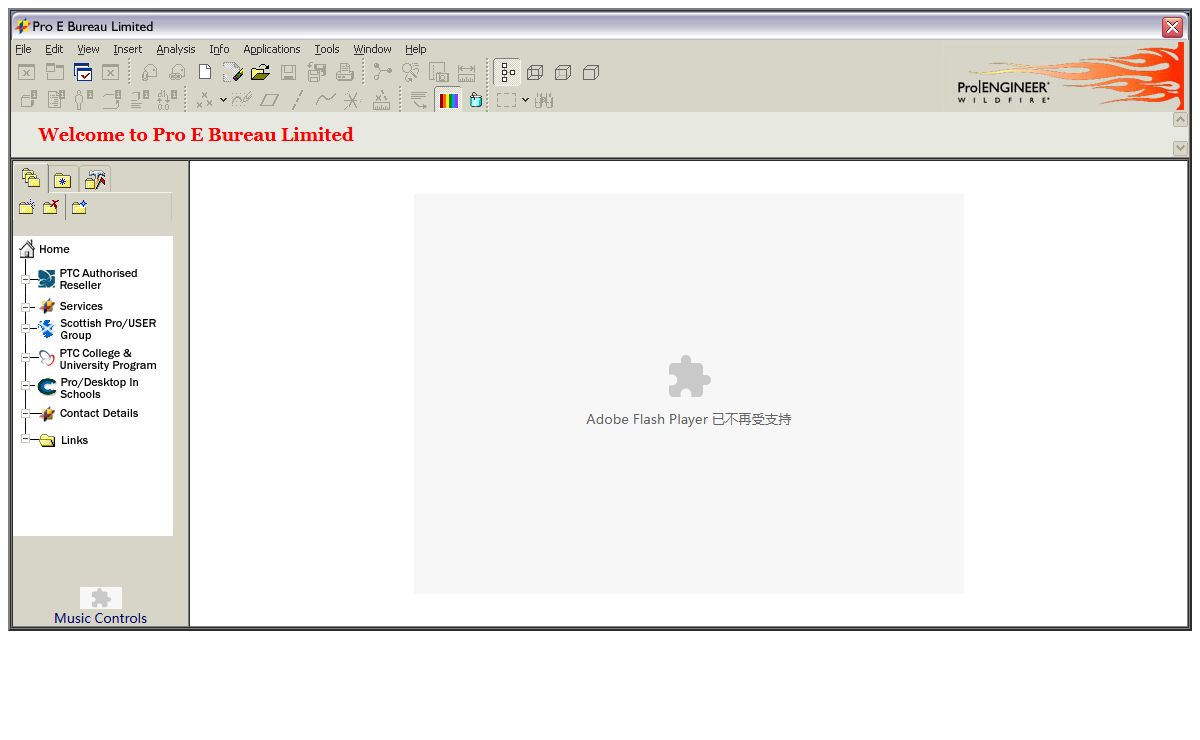Click the coordinate system star icon
Screen dimensions: 1200x740
(x=352, y=100)
